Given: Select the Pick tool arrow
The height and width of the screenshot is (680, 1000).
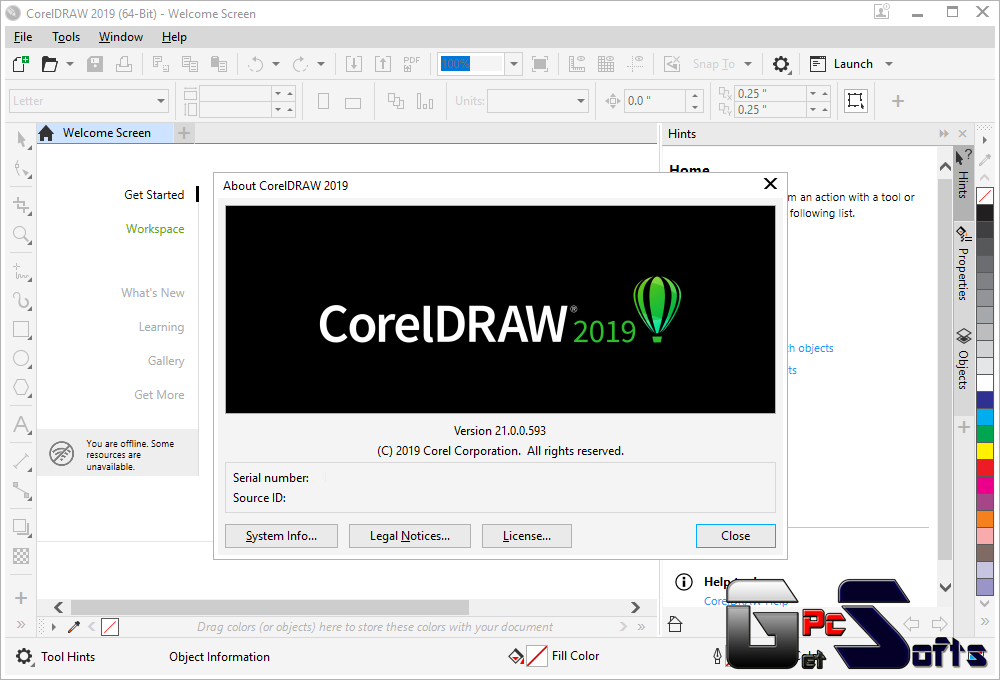Looking at the screenshot, I should click(x=22, y=139).
